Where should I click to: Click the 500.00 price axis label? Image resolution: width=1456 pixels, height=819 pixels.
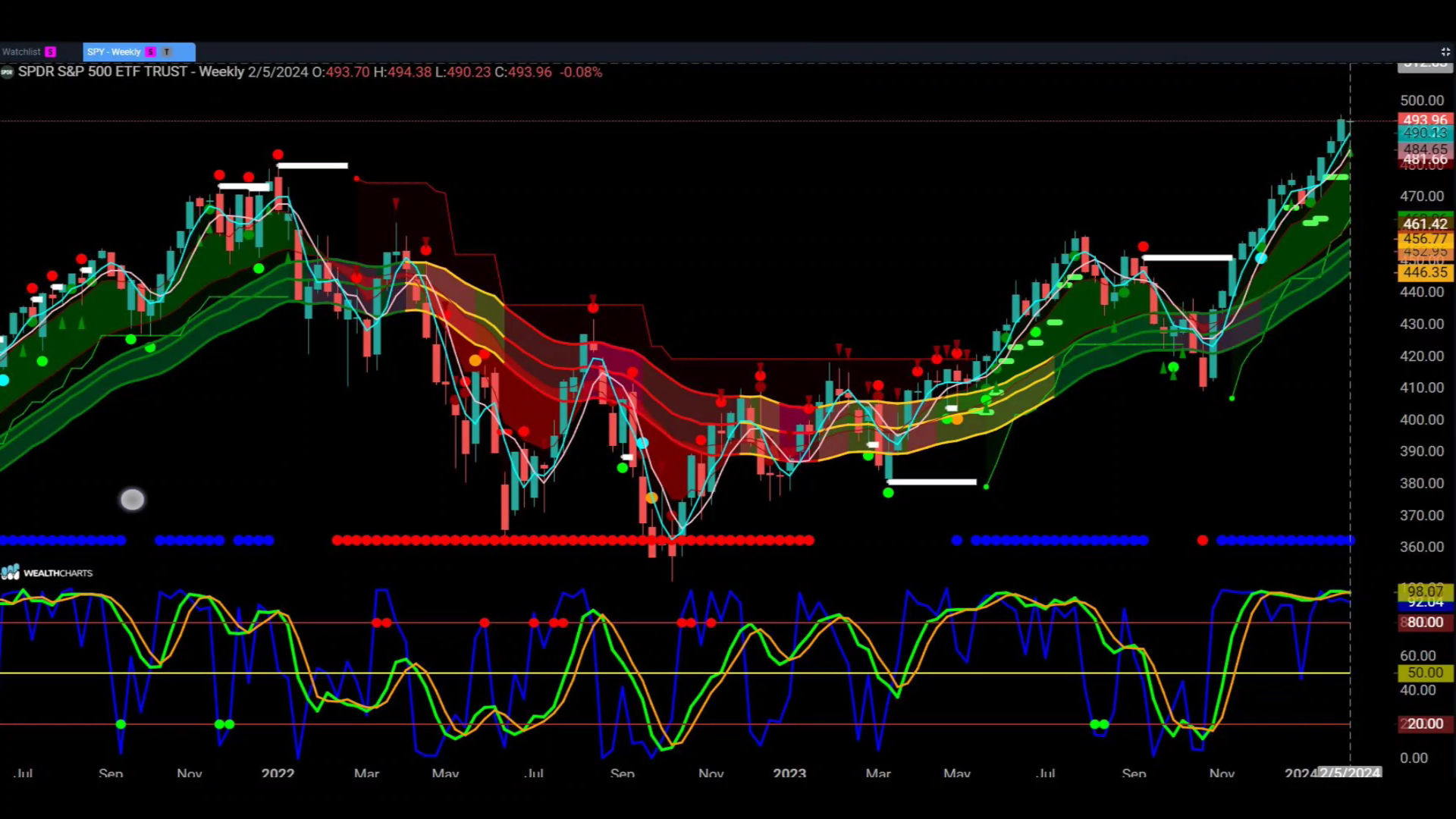tap(1422, 100)
